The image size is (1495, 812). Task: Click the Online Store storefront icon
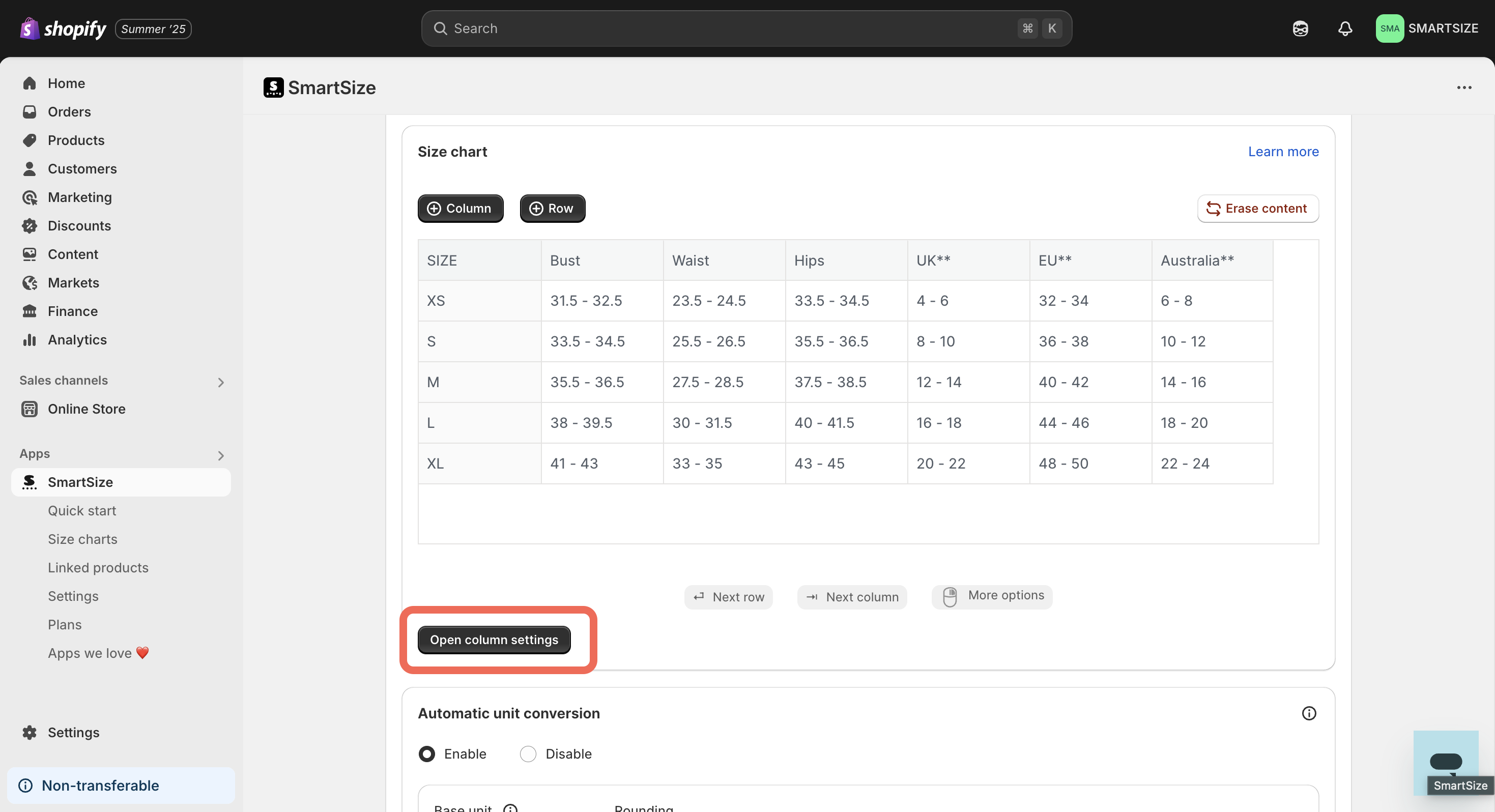tap(30, 409)
